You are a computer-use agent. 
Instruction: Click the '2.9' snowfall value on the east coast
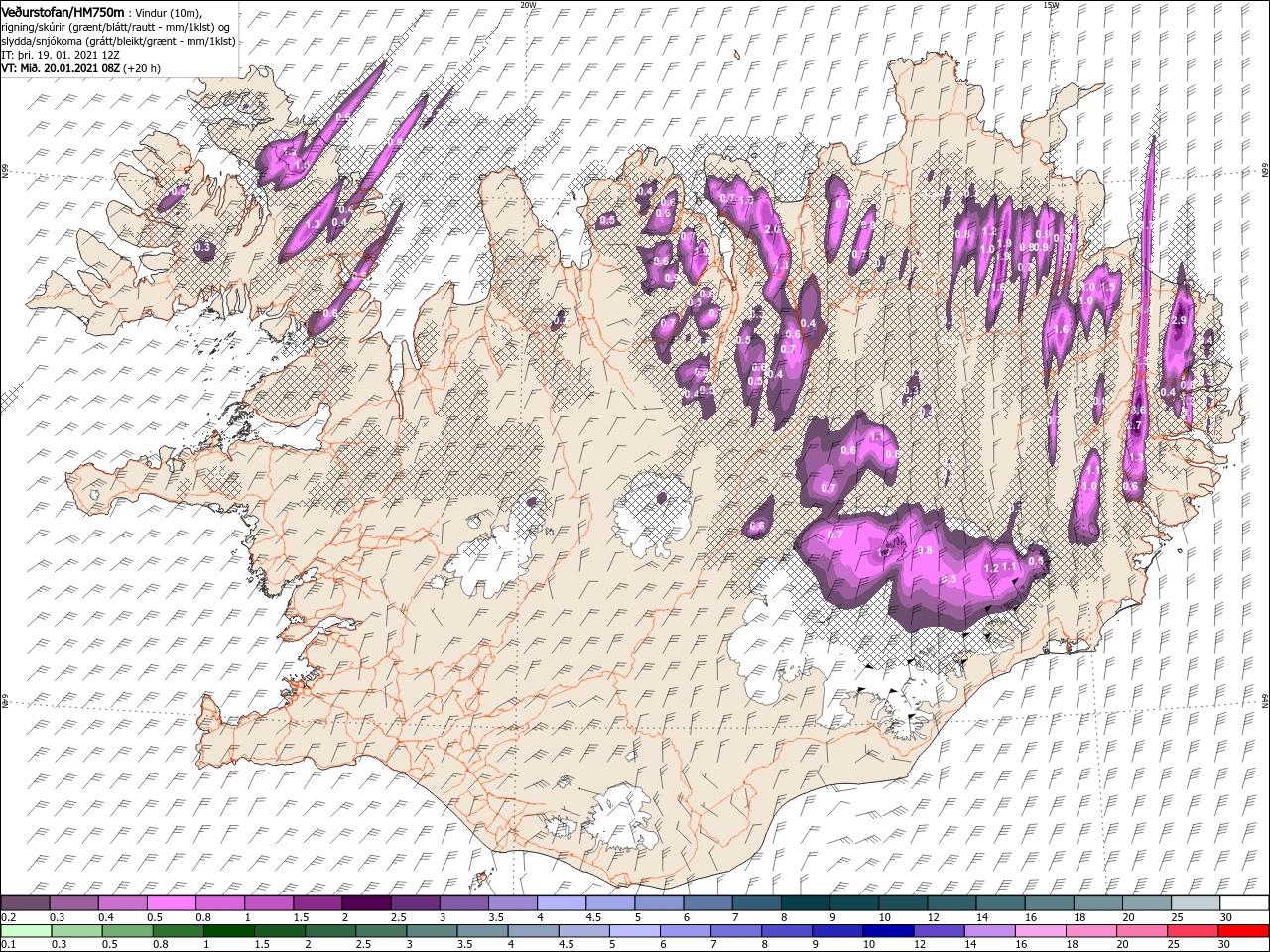pos(1180,321)
